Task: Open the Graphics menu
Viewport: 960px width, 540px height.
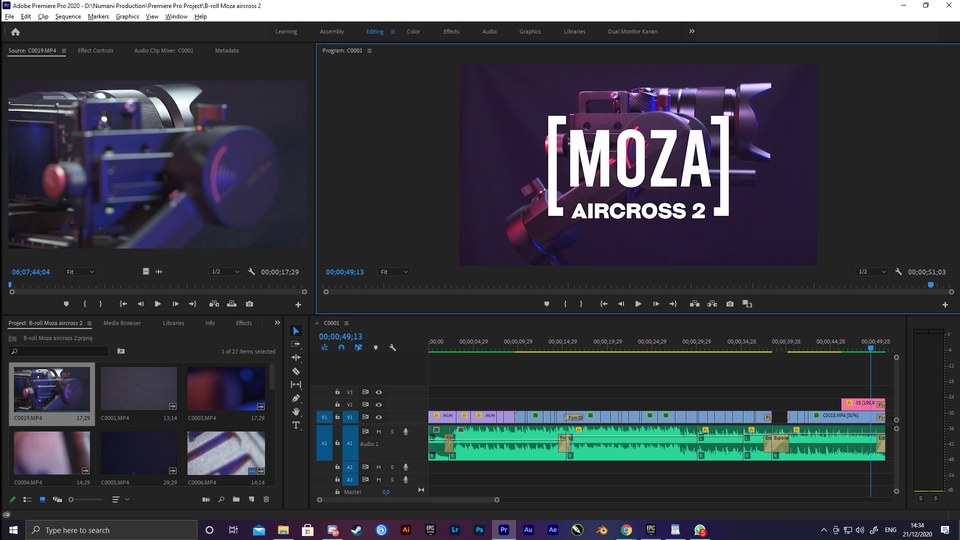Action: (x=127, y=17)
